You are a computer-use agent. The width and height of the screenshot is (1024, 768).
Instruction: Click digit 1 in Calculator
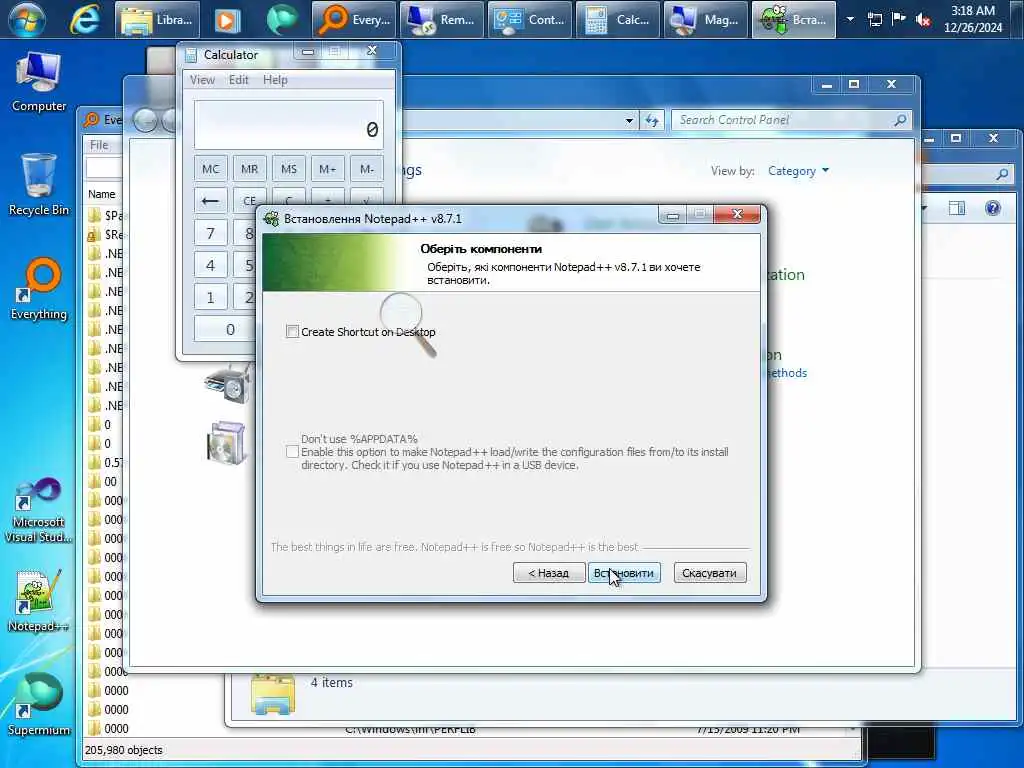tap(210, 298)
